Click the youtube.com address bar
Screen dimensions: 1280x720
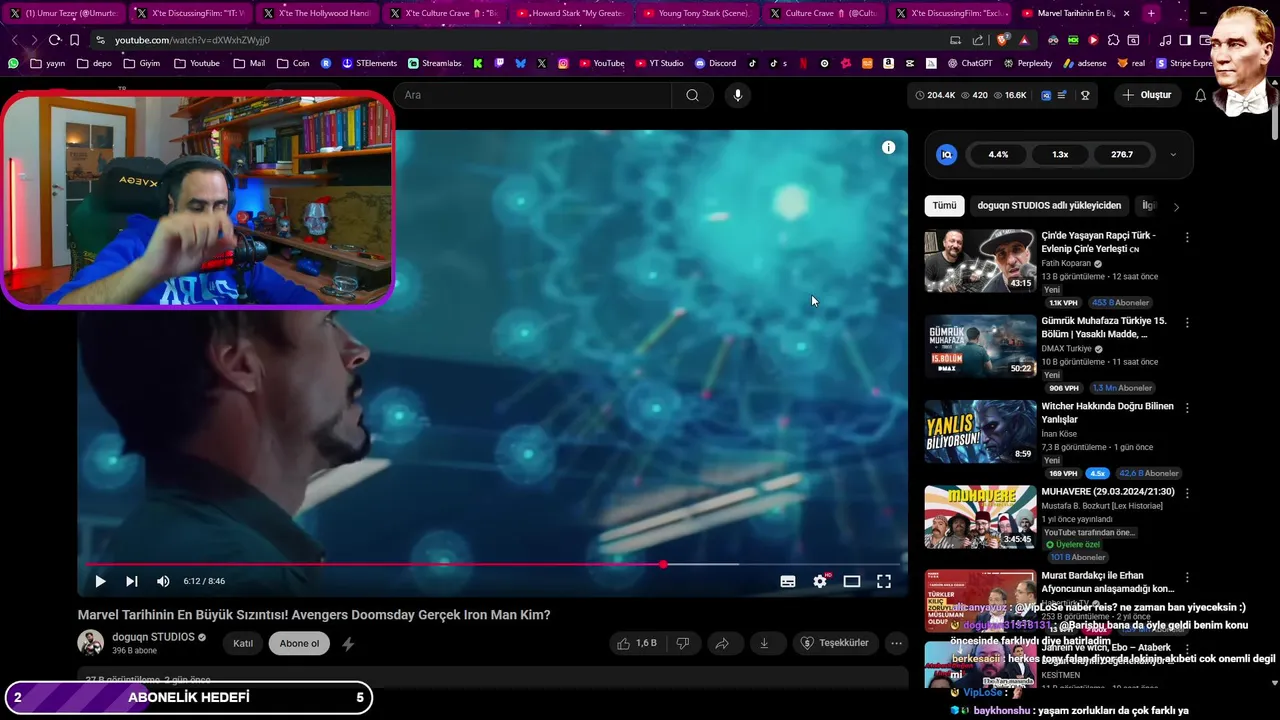(x=520, y=40)
